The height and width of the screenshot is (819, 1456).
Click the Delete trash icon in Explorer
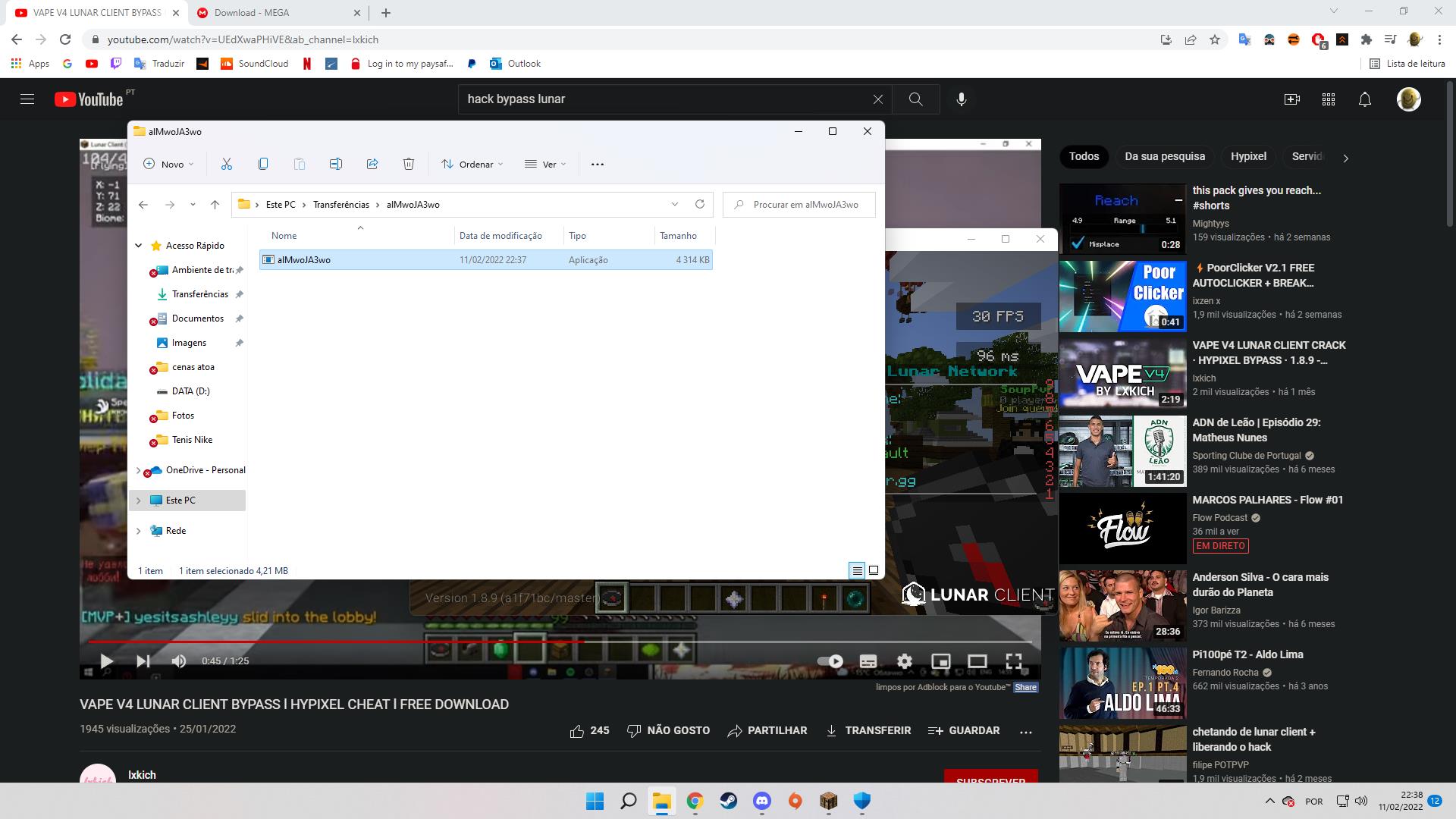(x=409, y=164)
